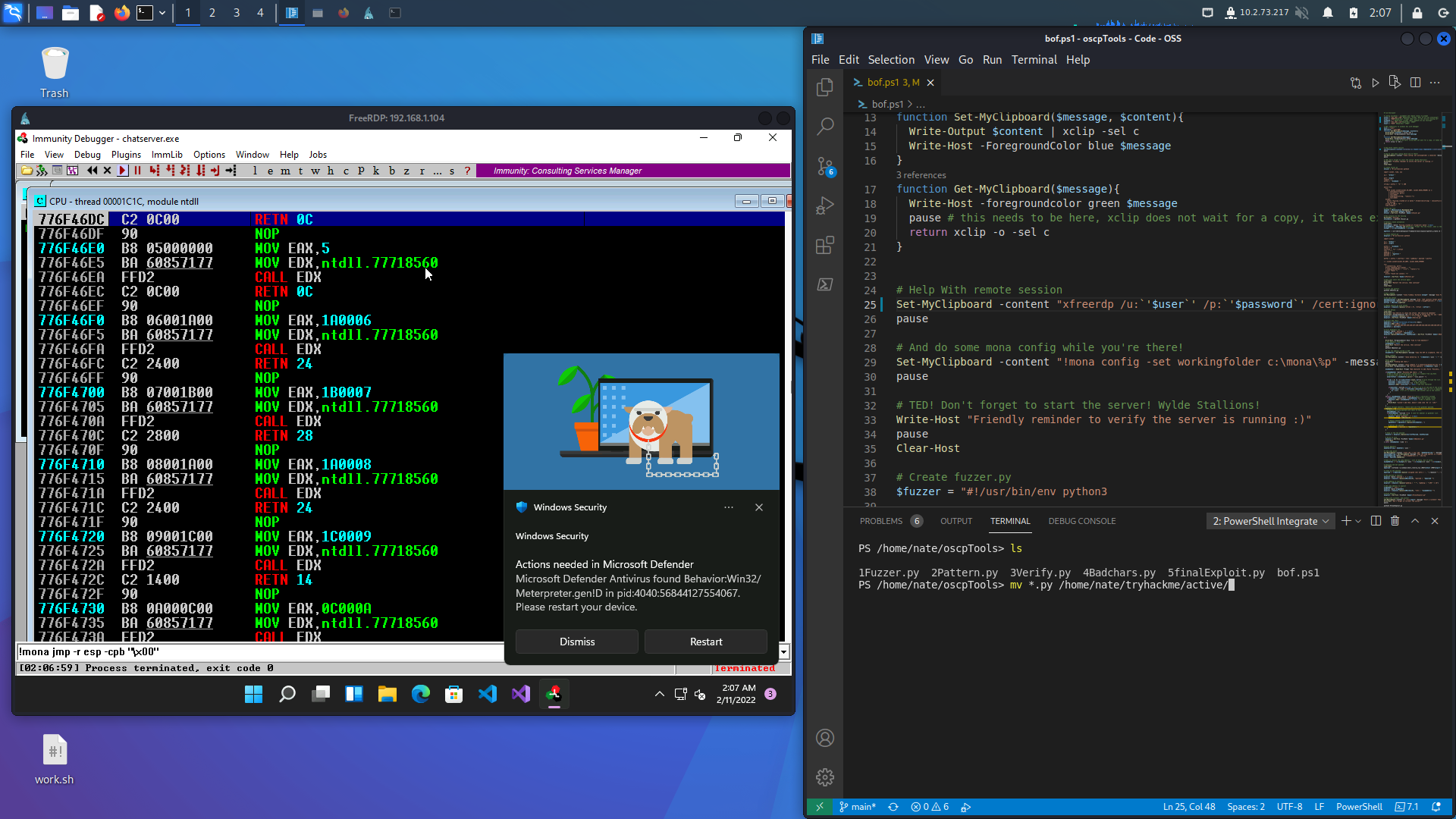
Task: Open the Selection menu in VS Code
Action: 891,60
